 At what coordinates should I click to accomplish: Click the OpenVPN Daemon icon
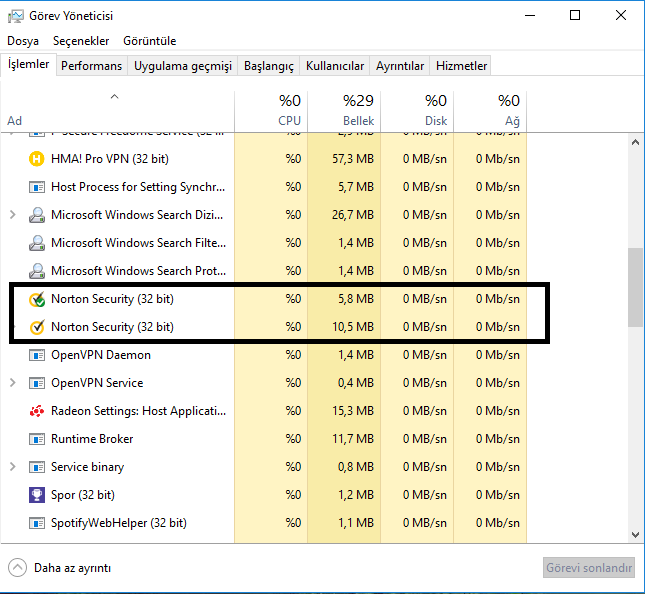pos(37,355)
